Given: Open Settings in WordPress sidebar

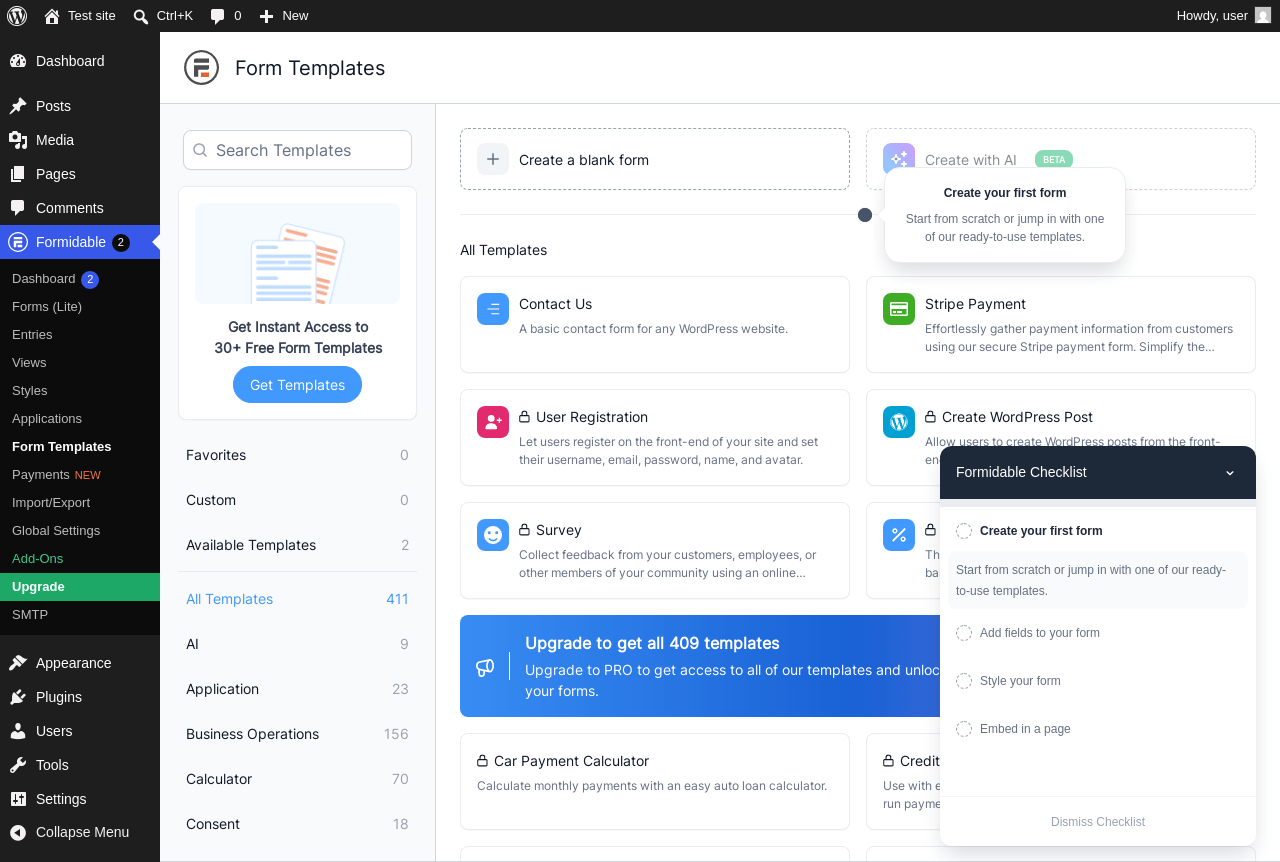Looking at the screenshot, I should (80, 799).
